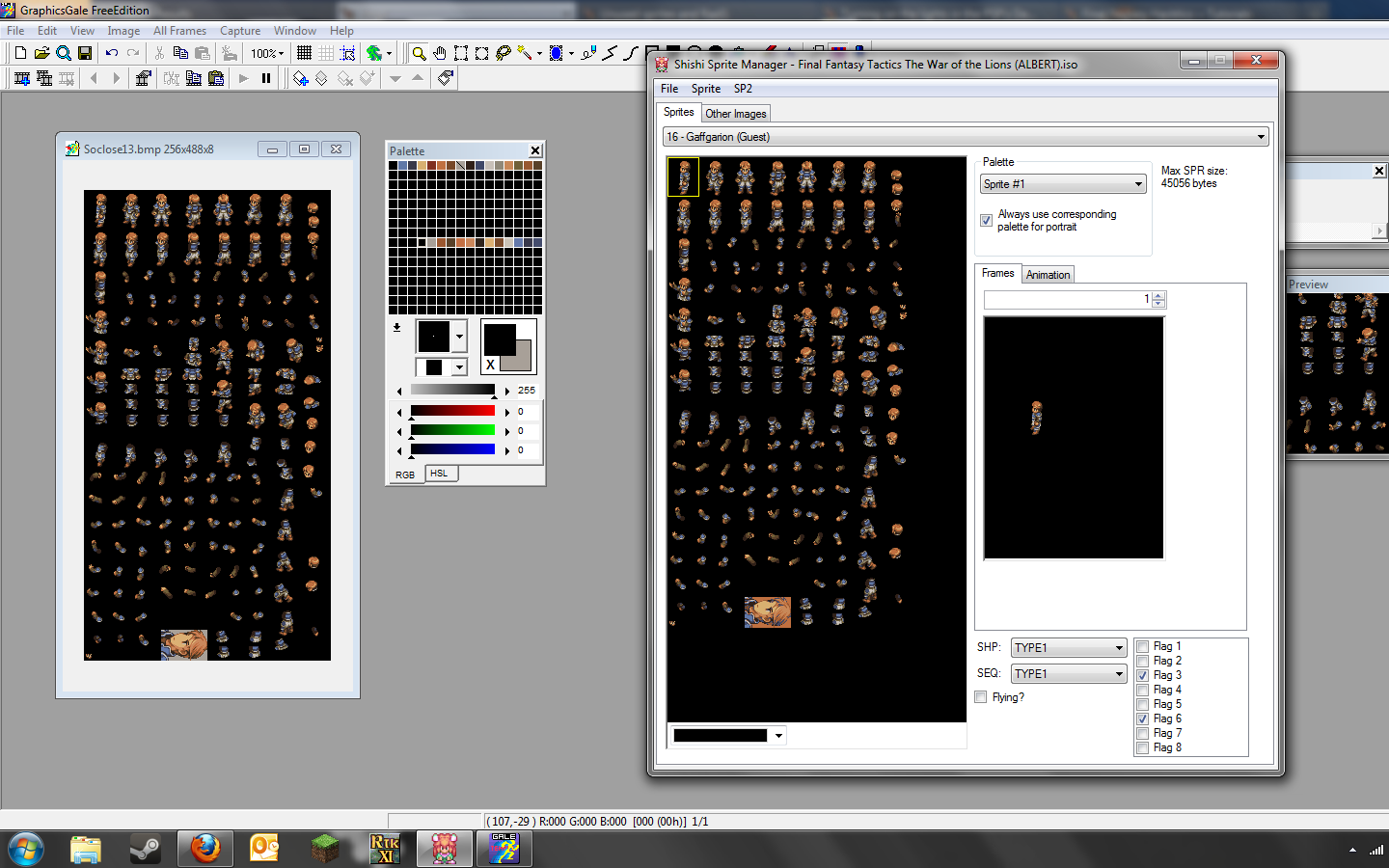The width and height of the screenshot is (1389, 868).
Task: Expand the 'Sprite #1' palette dropdown
Action: click(x=1063, y=184)
